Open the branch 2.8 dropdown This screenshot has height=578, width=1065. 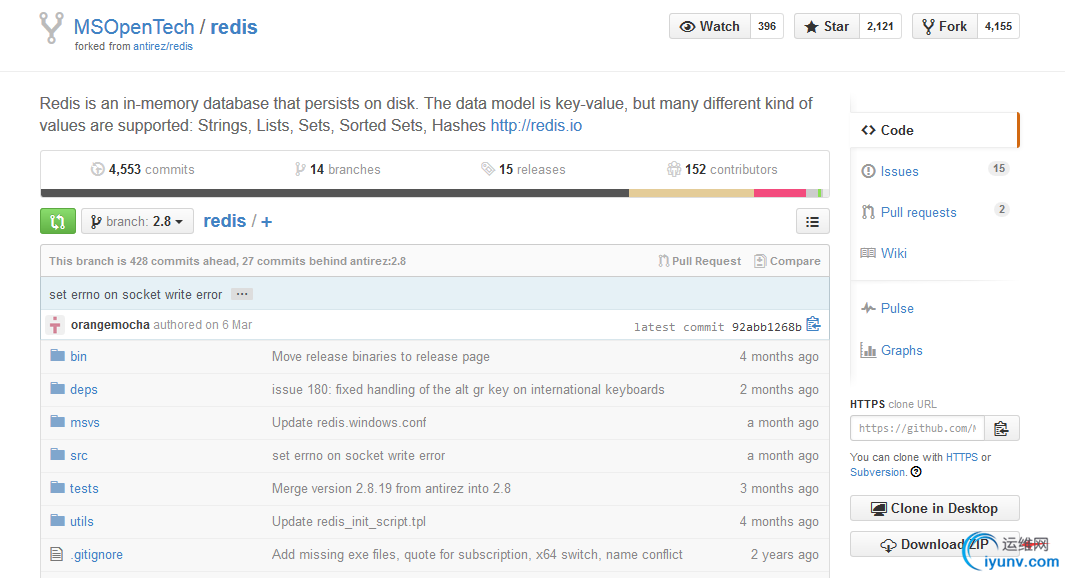(x=137, y=221)
